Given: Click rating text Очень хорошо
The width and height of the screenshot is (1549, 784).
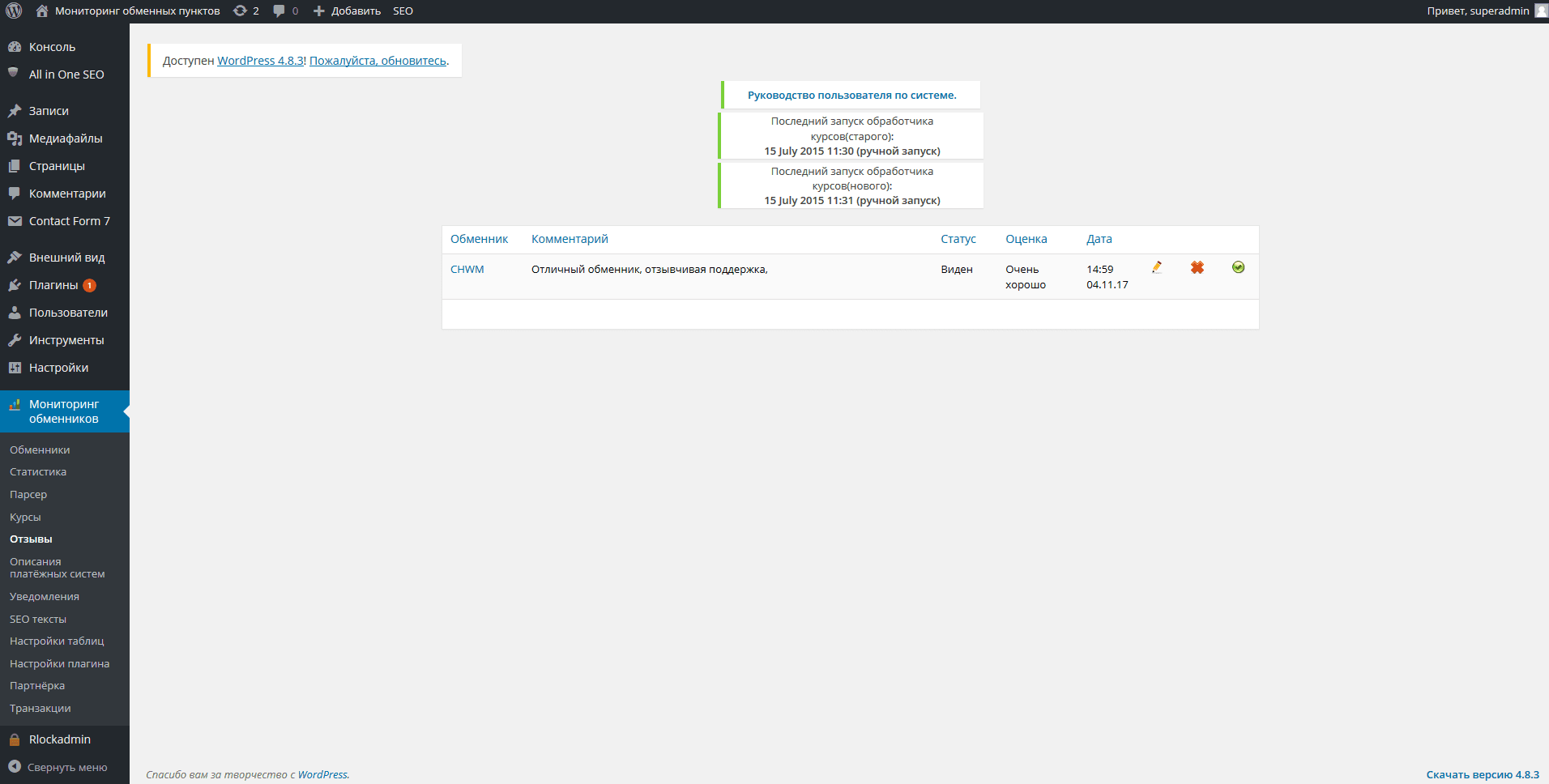Looking at the screenshot, I should [x=1026, y=277].
